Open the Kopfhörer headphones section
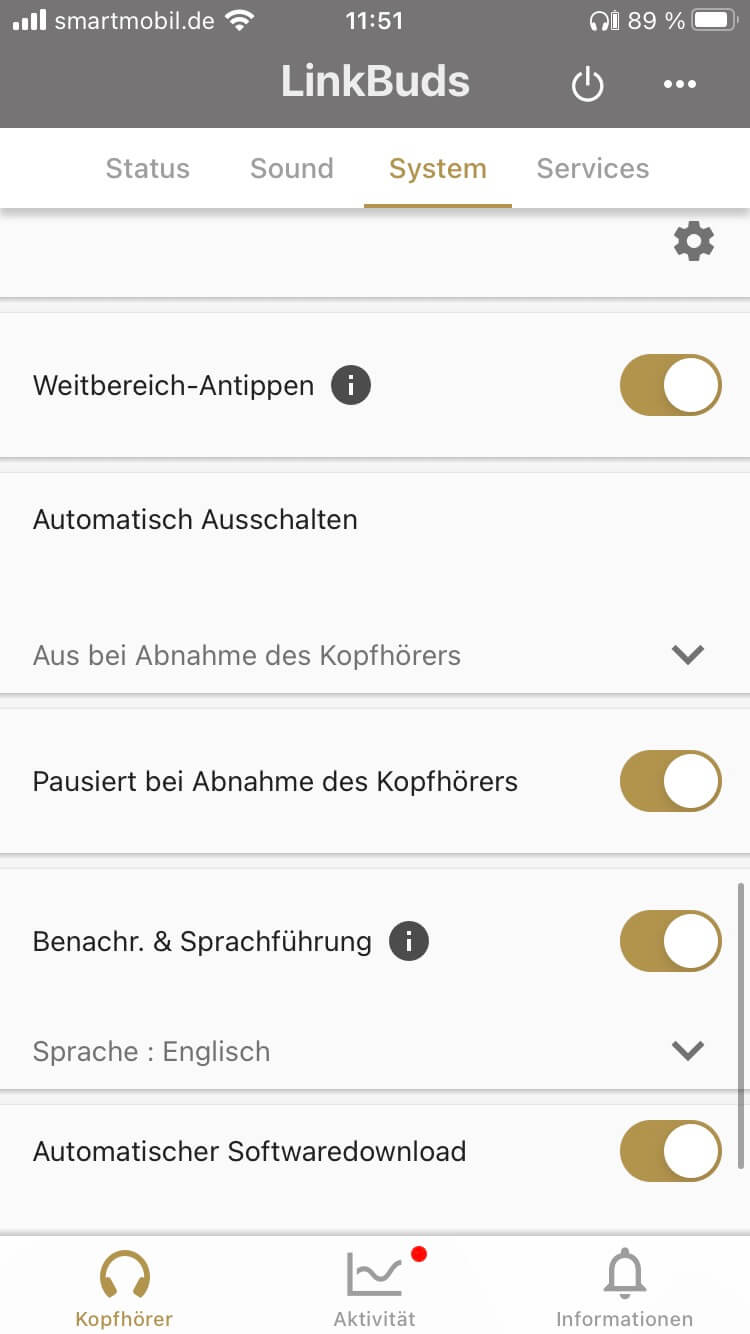The height and width of the screenshot is (1334, 750). coord(124,1289)
